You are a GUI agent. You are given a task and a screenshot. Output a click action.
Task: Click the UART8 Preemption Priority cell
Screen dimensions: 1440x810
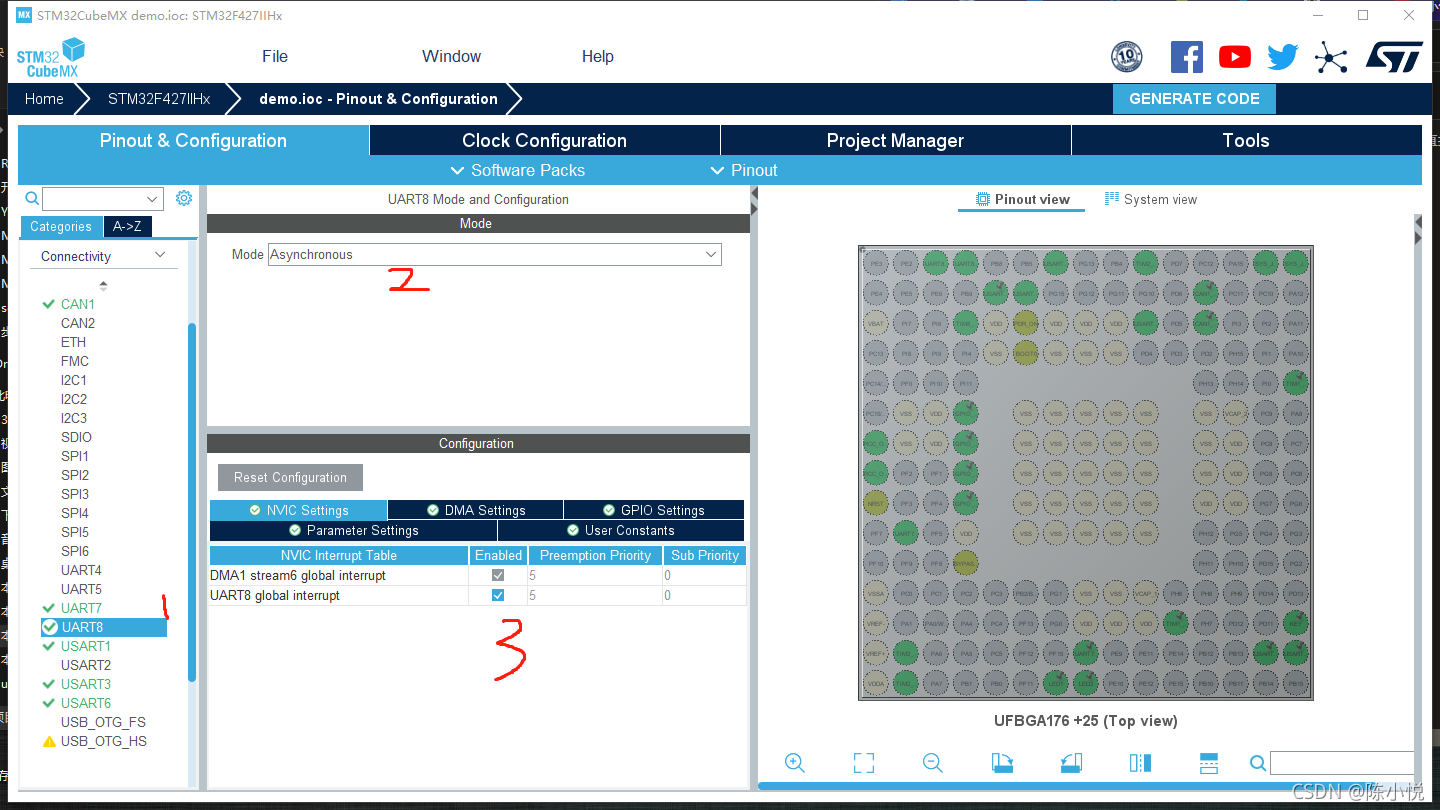595,595
